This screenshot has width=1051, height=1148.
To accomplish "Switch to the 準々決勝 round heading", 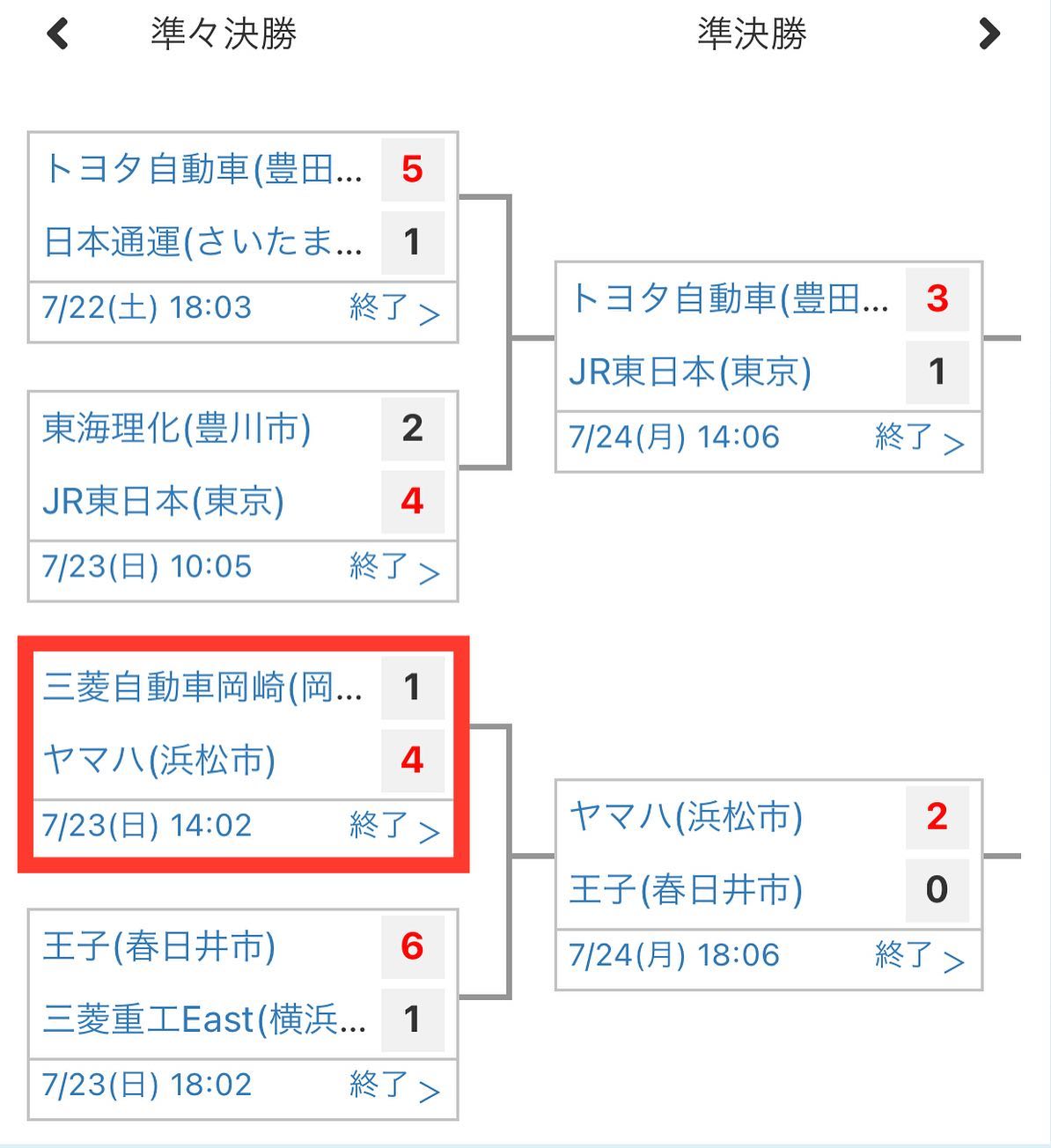I will pos(224,34).
